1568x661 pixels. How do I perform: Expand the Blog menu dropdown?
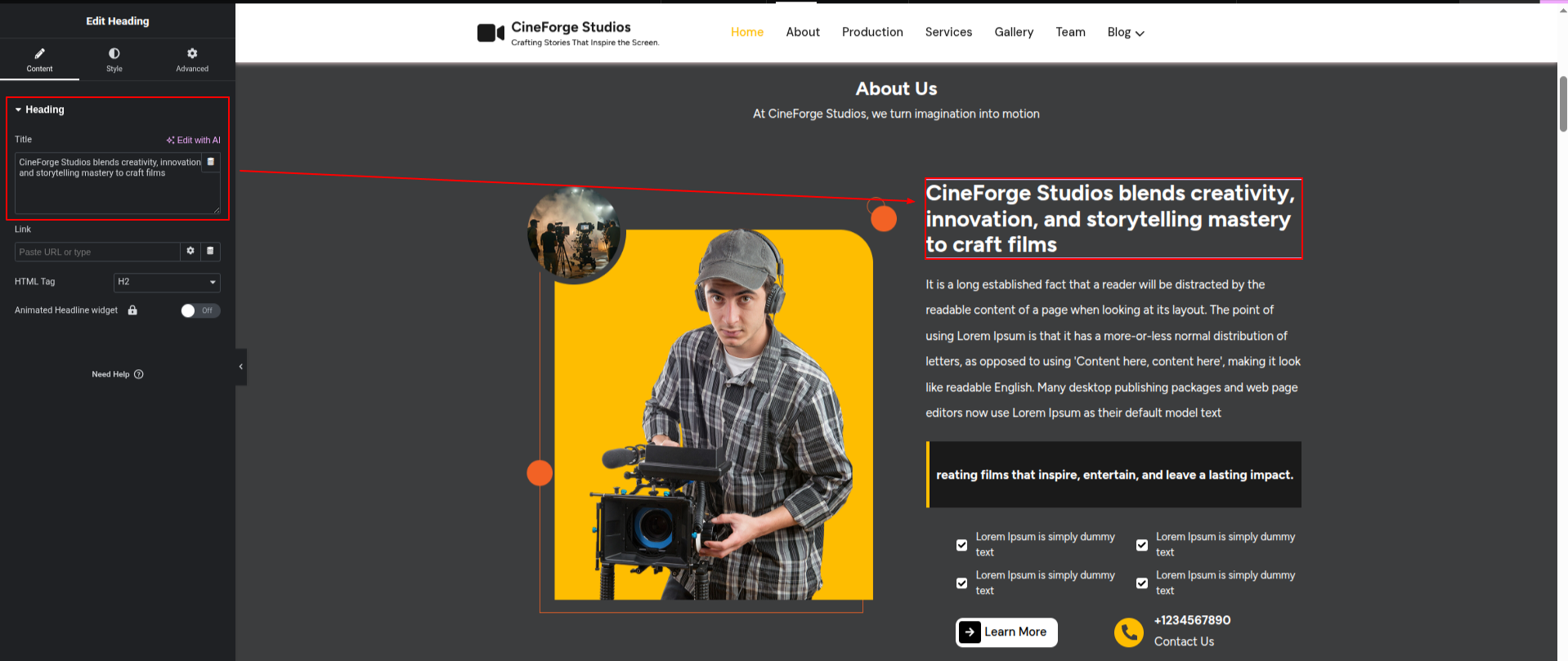[1126, 33]
